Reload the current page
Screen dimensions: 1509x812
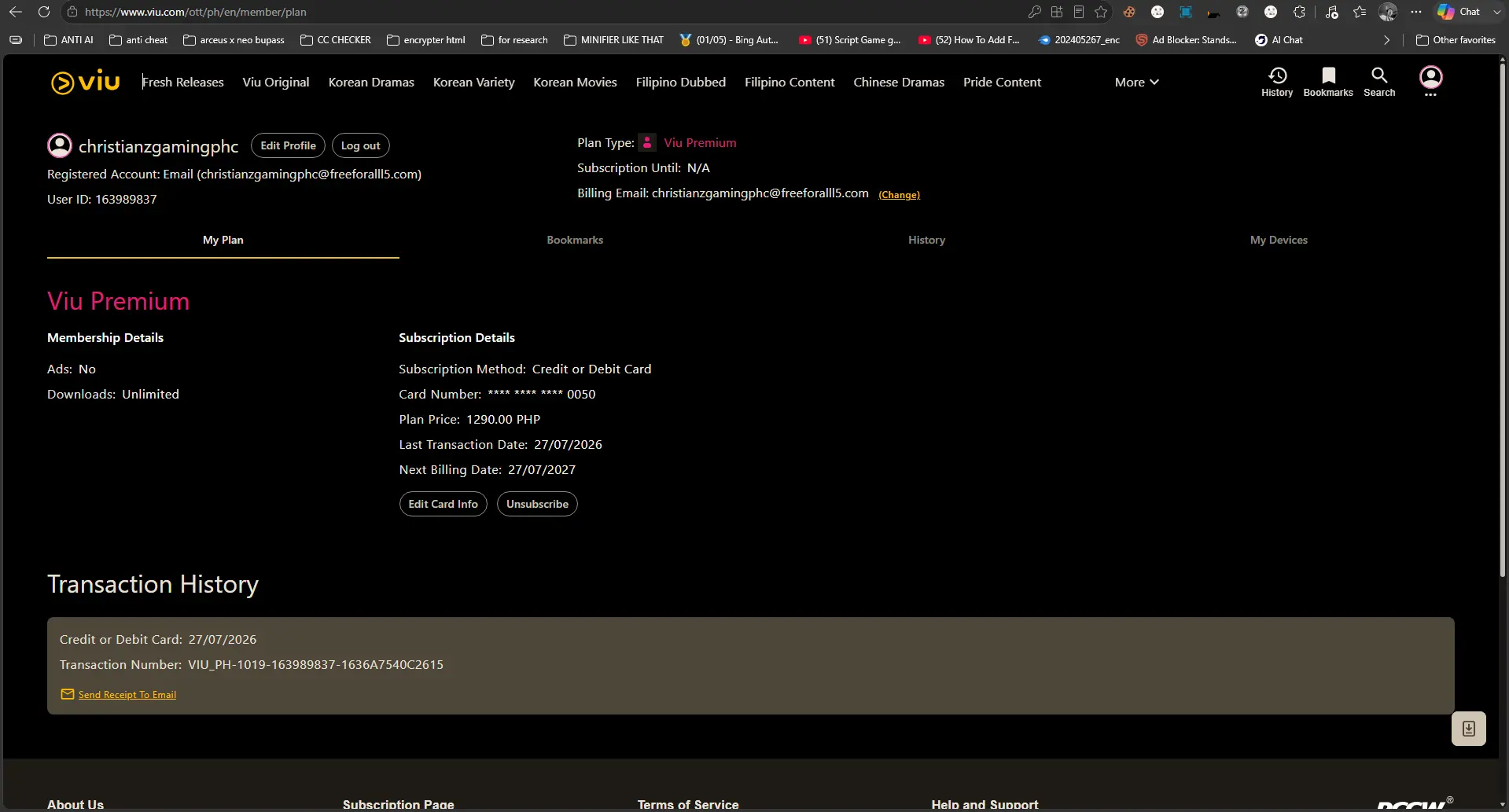tap(44, 12)
